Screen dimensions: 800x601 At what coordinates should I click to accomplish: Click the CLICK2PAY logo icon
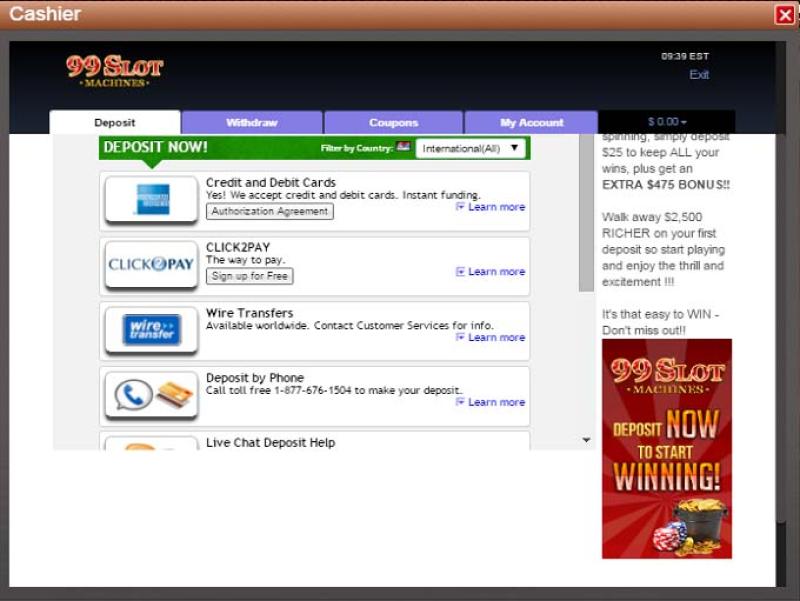click(x=151, y=264)
